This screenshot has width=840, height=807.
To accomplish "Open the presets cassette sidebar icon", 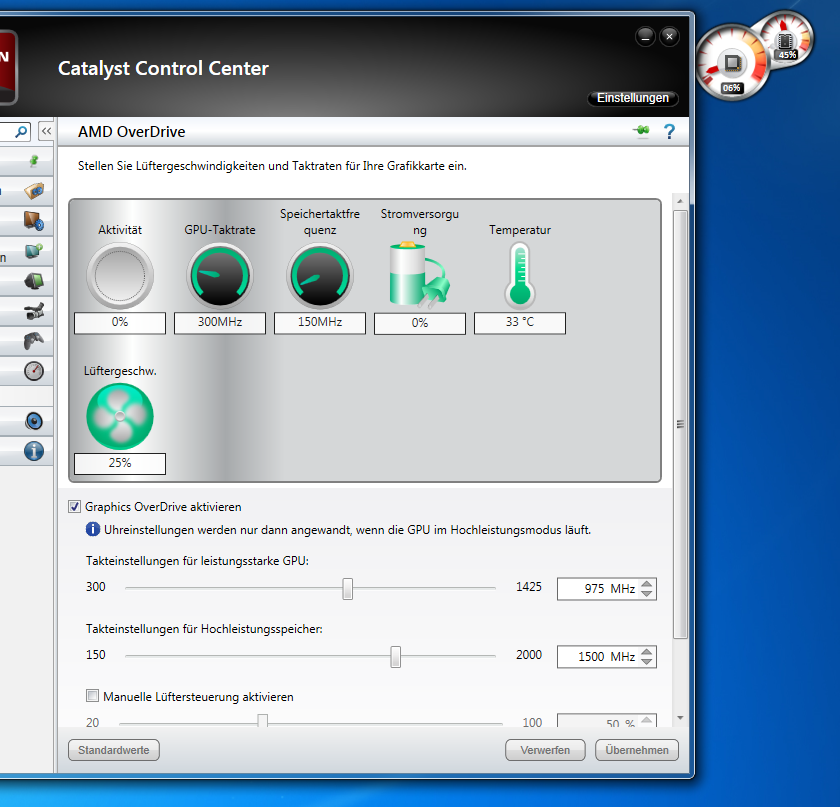I will tap(34, 190).
